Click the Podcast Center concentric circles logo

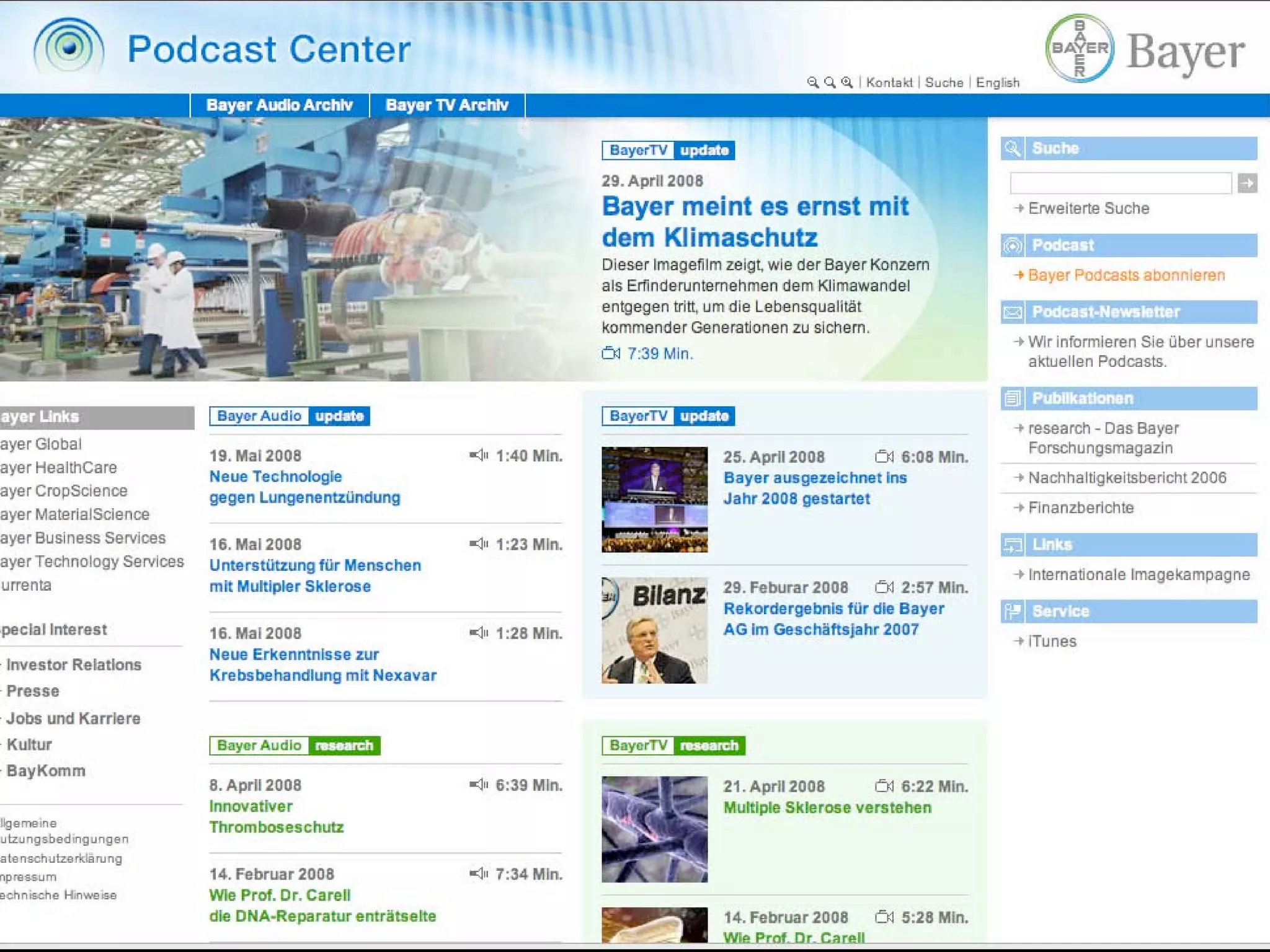coord(69,48)
